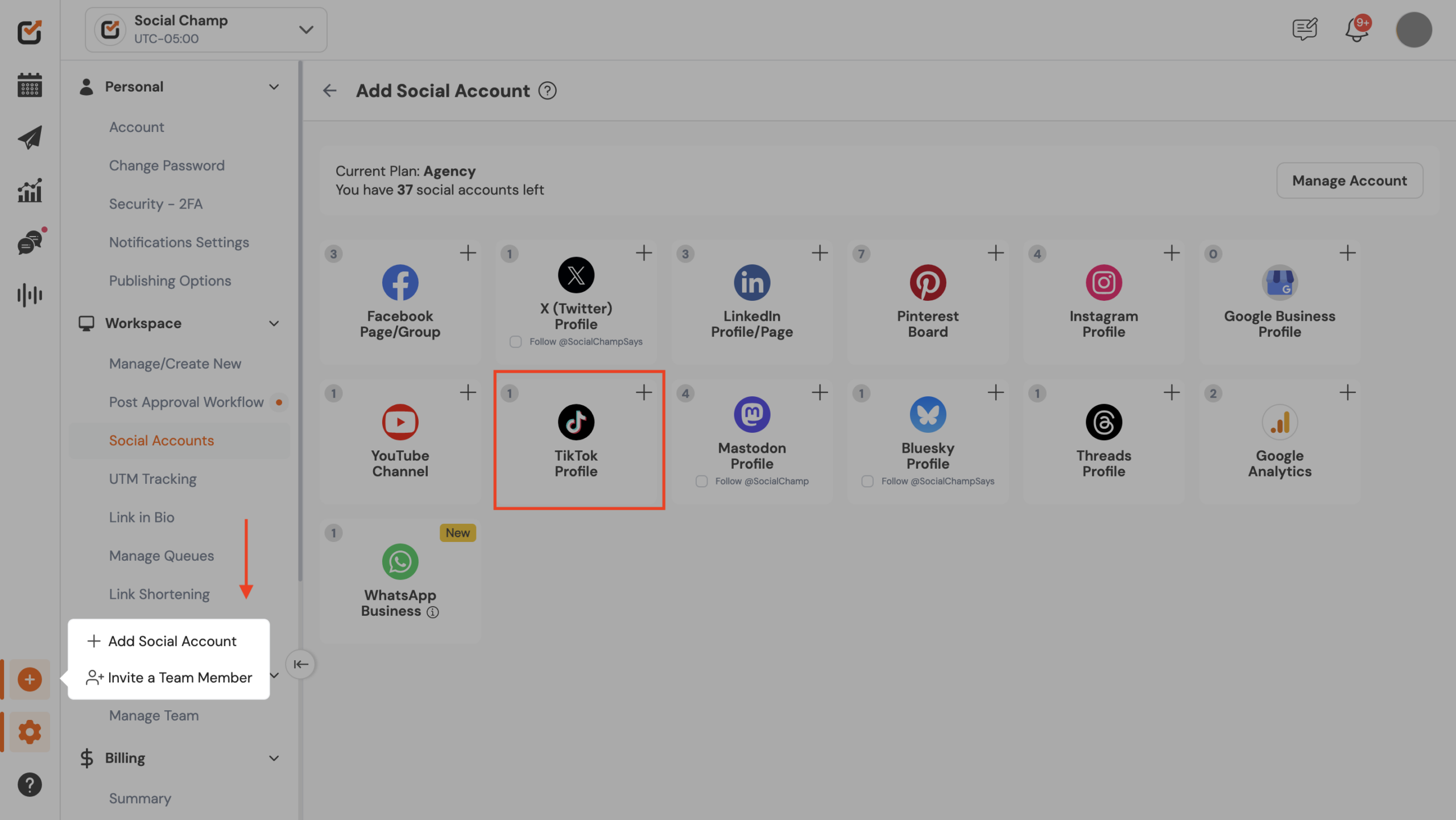Check Follow @SocialChampSays under X (Twitter)
The image size is (1456, 820).
(x=515, y=342)
